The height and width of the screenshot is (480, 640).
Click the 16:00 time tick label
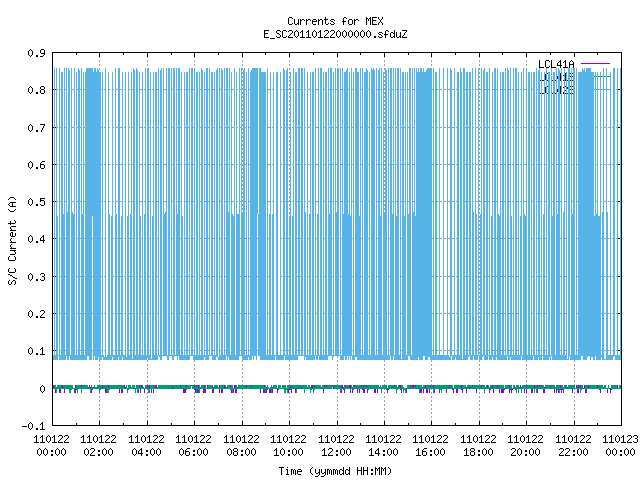point(431,452)
